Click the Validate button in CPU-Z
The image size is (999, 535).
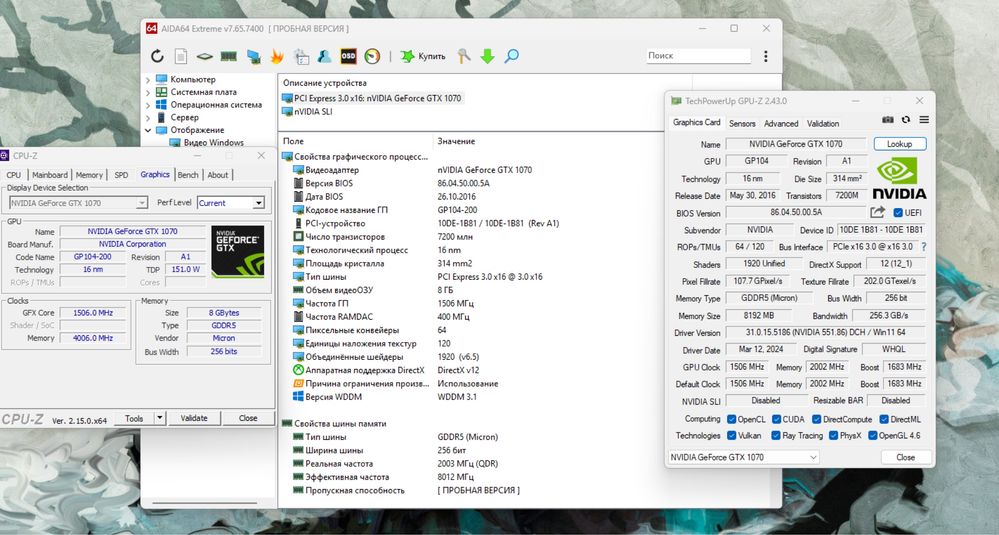[x=194, y=418]
